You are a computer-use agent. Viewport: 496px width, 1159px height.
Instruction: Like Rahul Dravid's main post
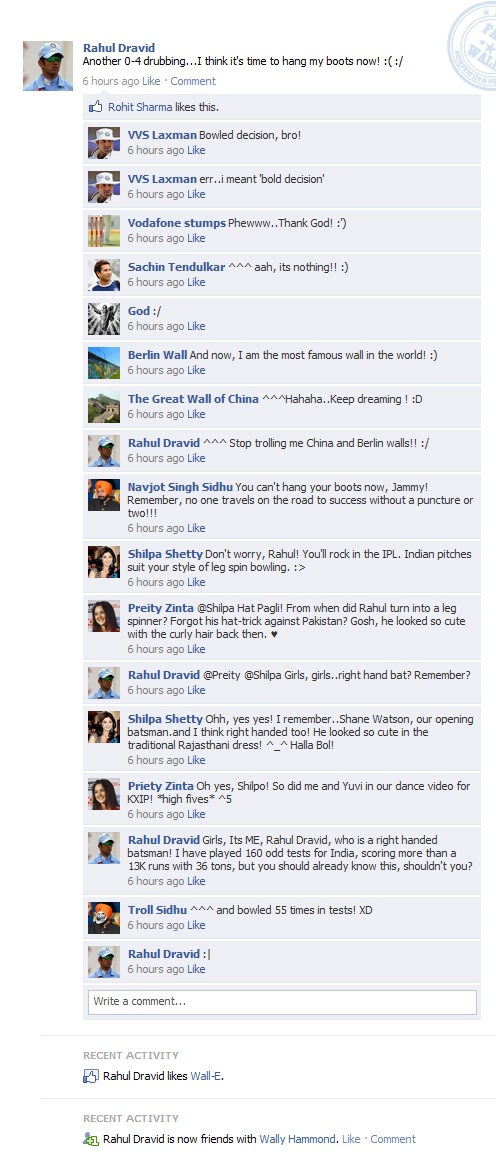151,81
